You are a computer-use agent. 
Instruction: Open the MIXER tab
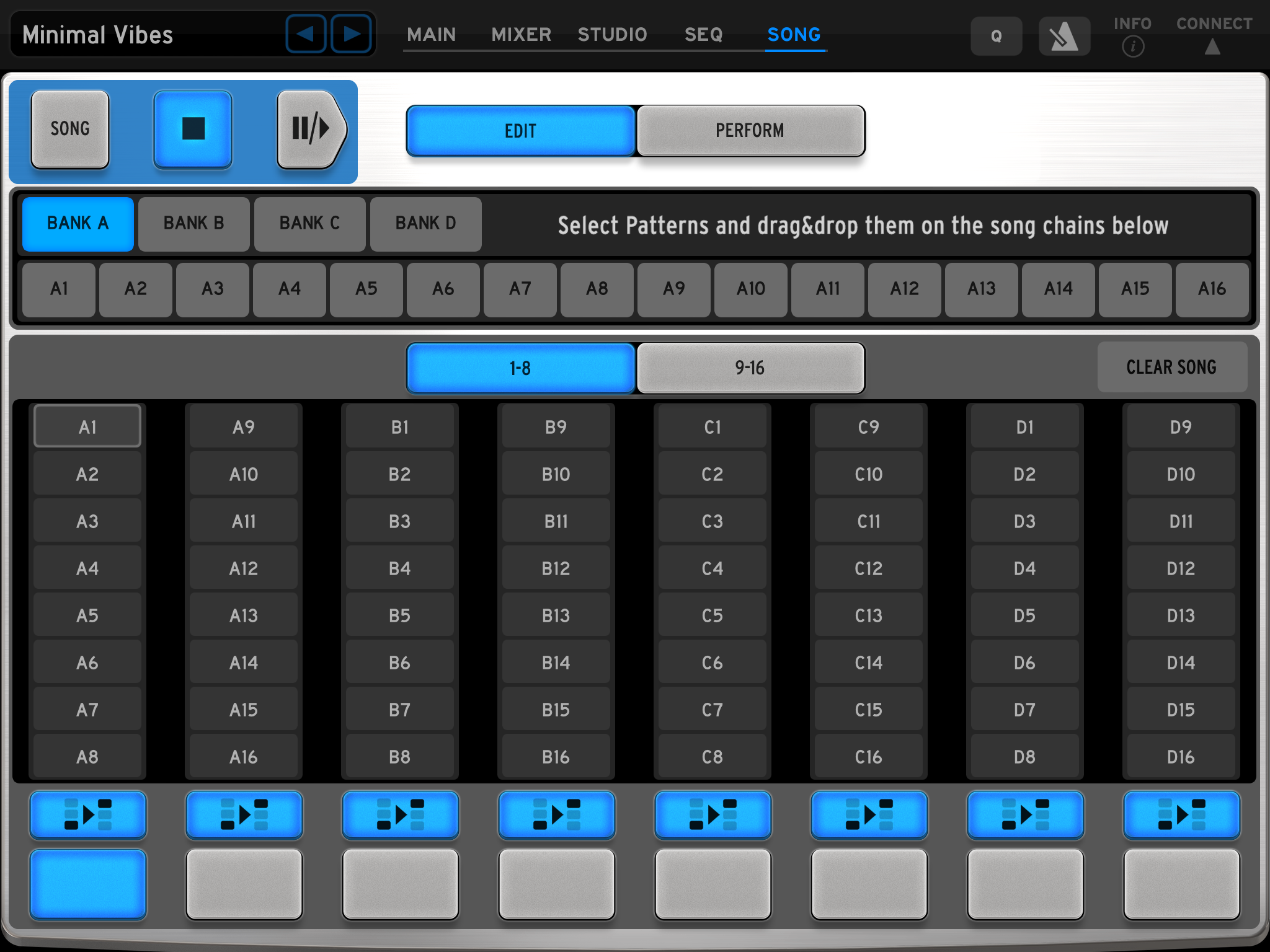(521, 35)
